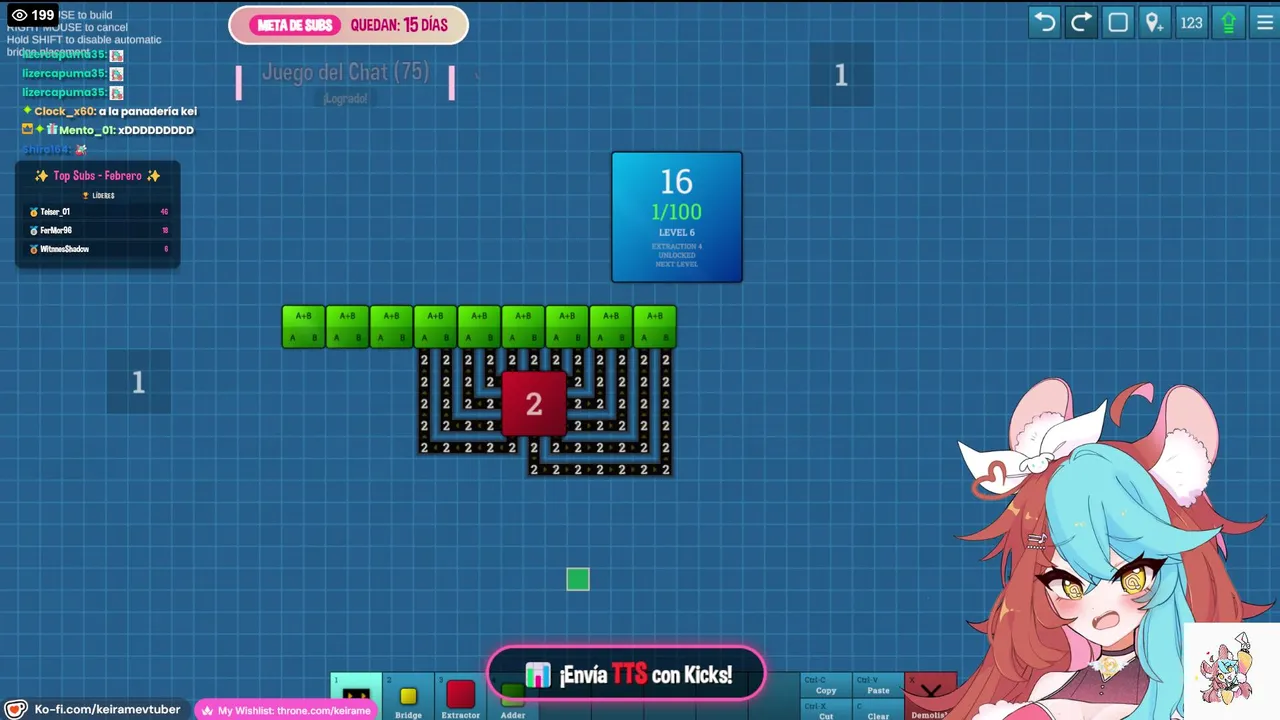1280x720 pixels.
Task: Click the Top Subs - Febrero header
Action: pos(98,176)
